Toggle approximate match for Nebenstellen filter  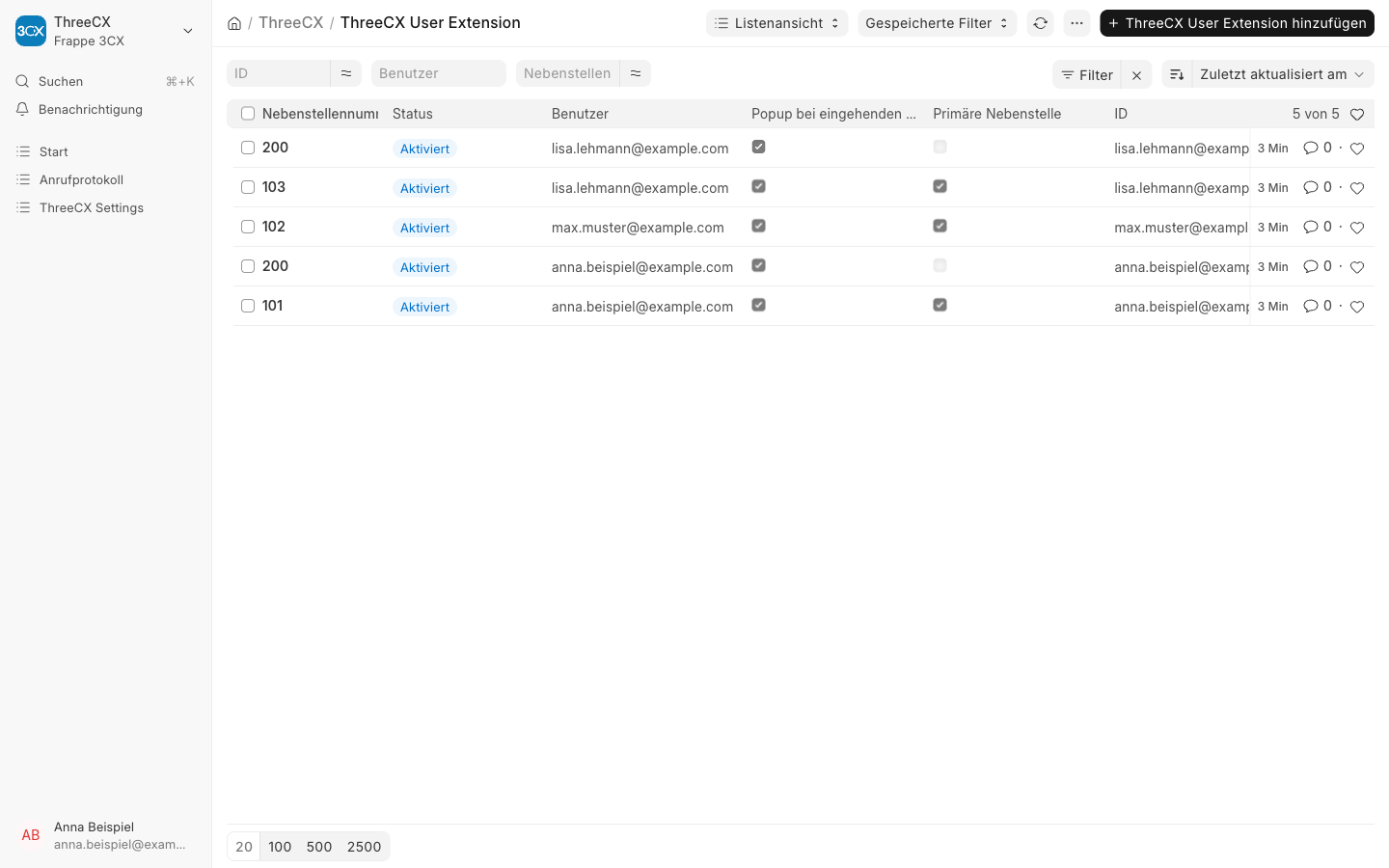636,73
